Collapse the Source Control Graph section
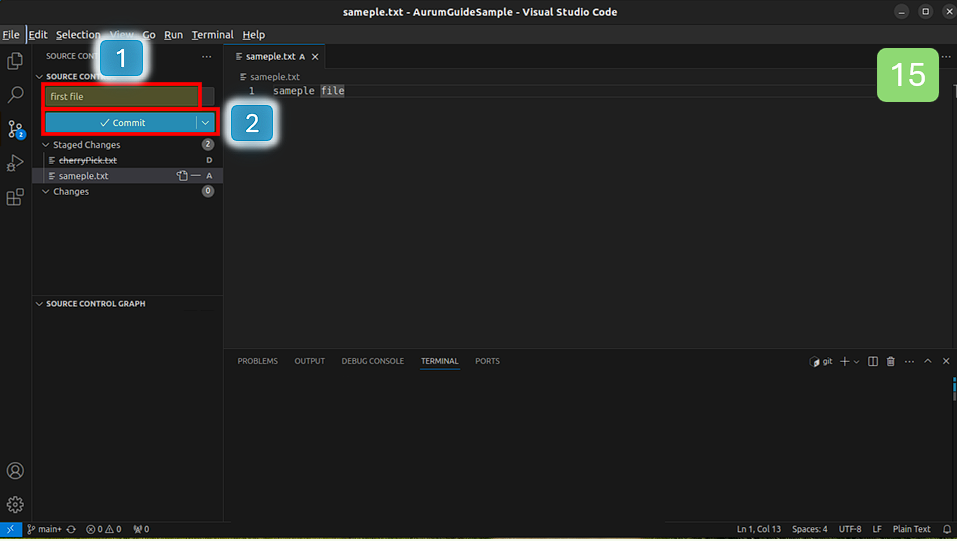Image resolution: width=957 pixels, height=541 pixels. (39, 303)
